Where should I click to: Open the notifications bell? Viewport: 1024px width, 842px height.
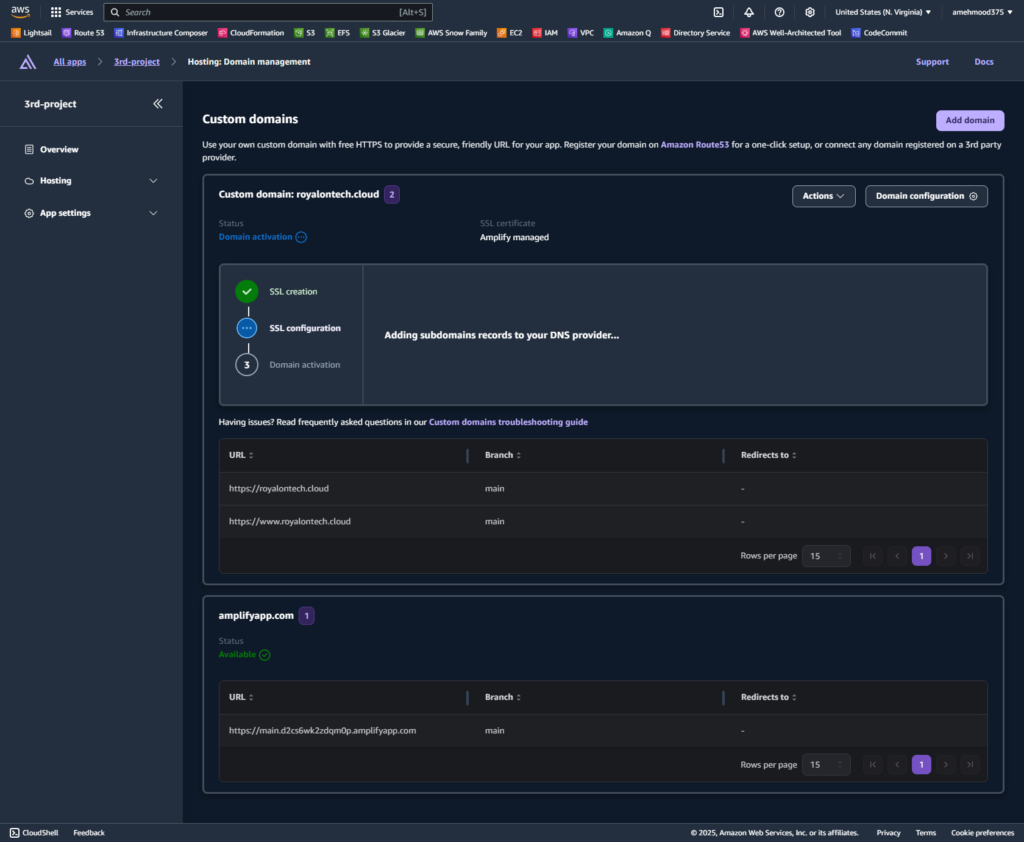[749, 12]
